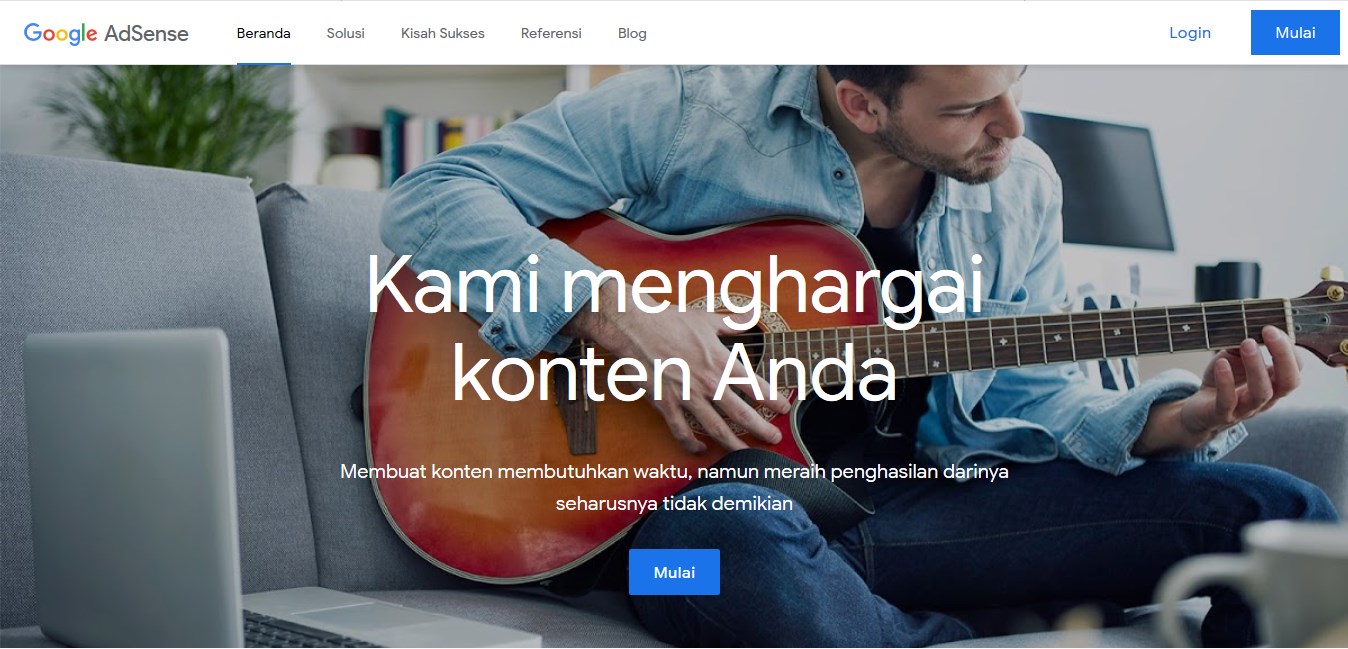Click the Login link
The height and width of the screenshot is (649, 1348).
pyautogui.click(x=1190, y=33)
